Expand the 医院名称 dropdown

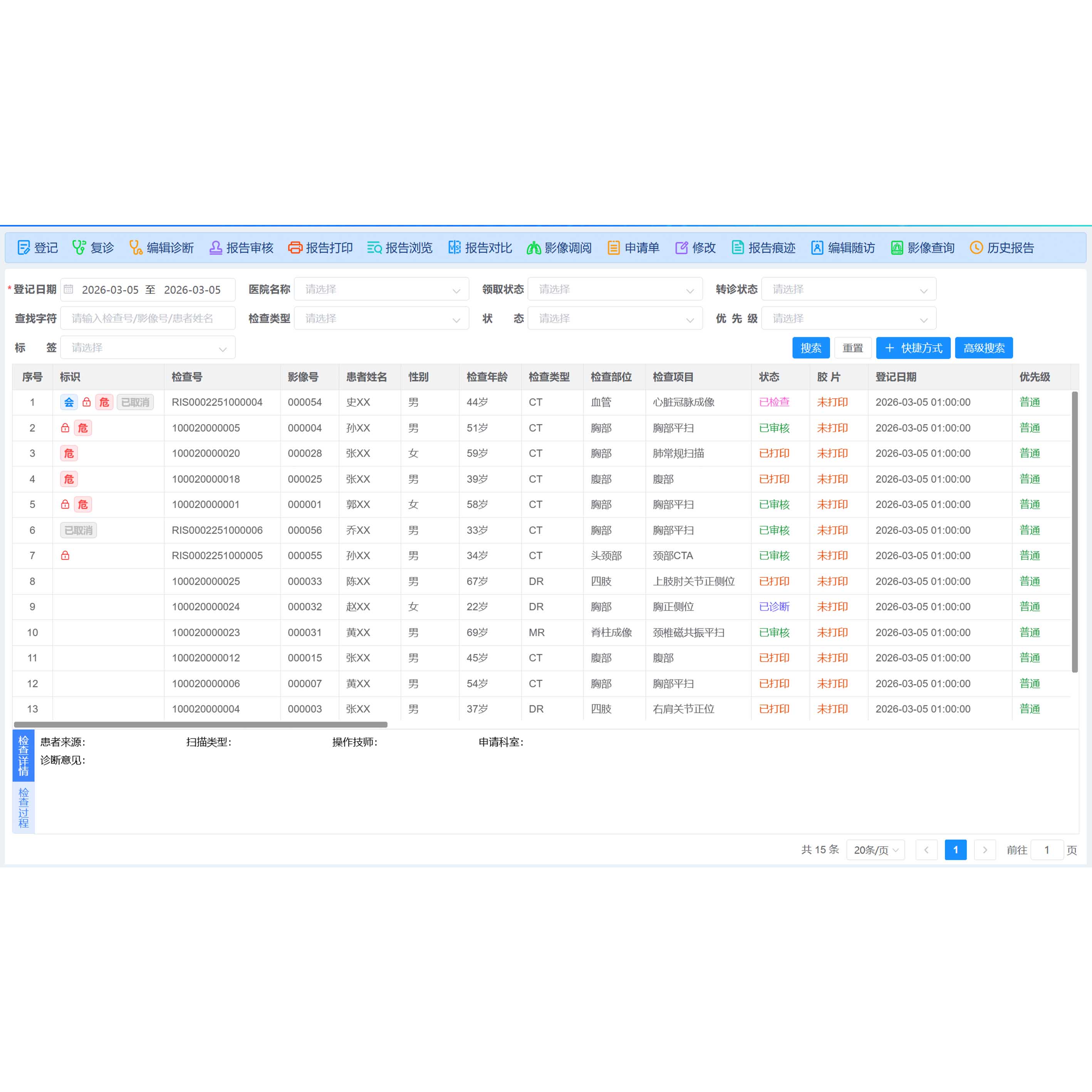381,289
